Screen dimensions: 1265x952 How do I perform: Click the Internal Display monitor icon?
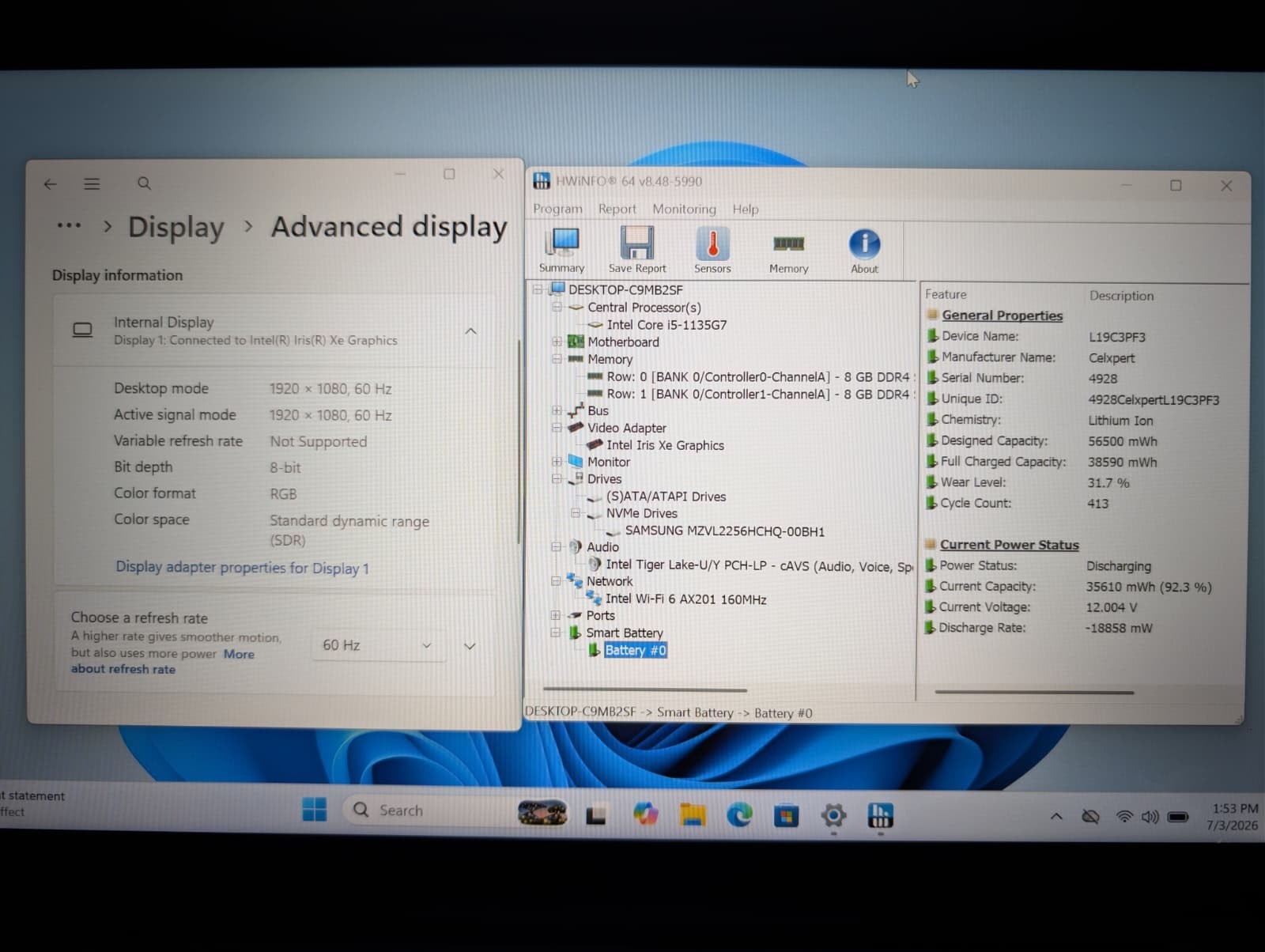(82, 330)
